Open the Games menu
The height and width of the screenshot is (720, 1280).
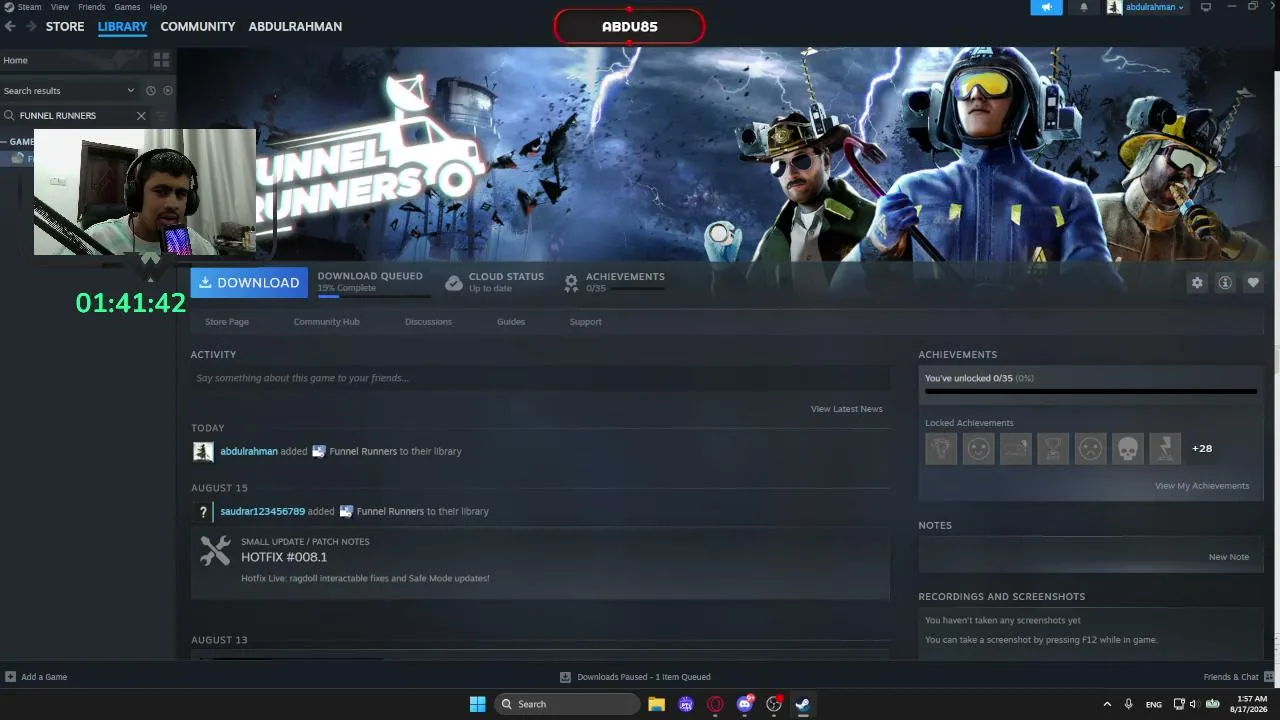coord(127,7)
